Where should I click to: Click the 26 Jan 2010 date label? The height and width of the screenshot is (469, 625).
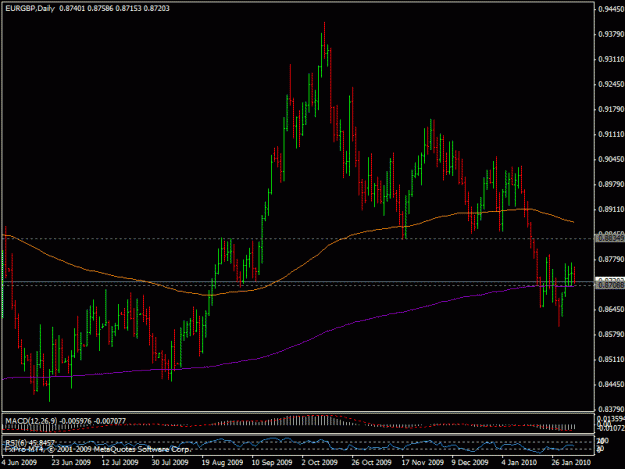click(571, 462)
